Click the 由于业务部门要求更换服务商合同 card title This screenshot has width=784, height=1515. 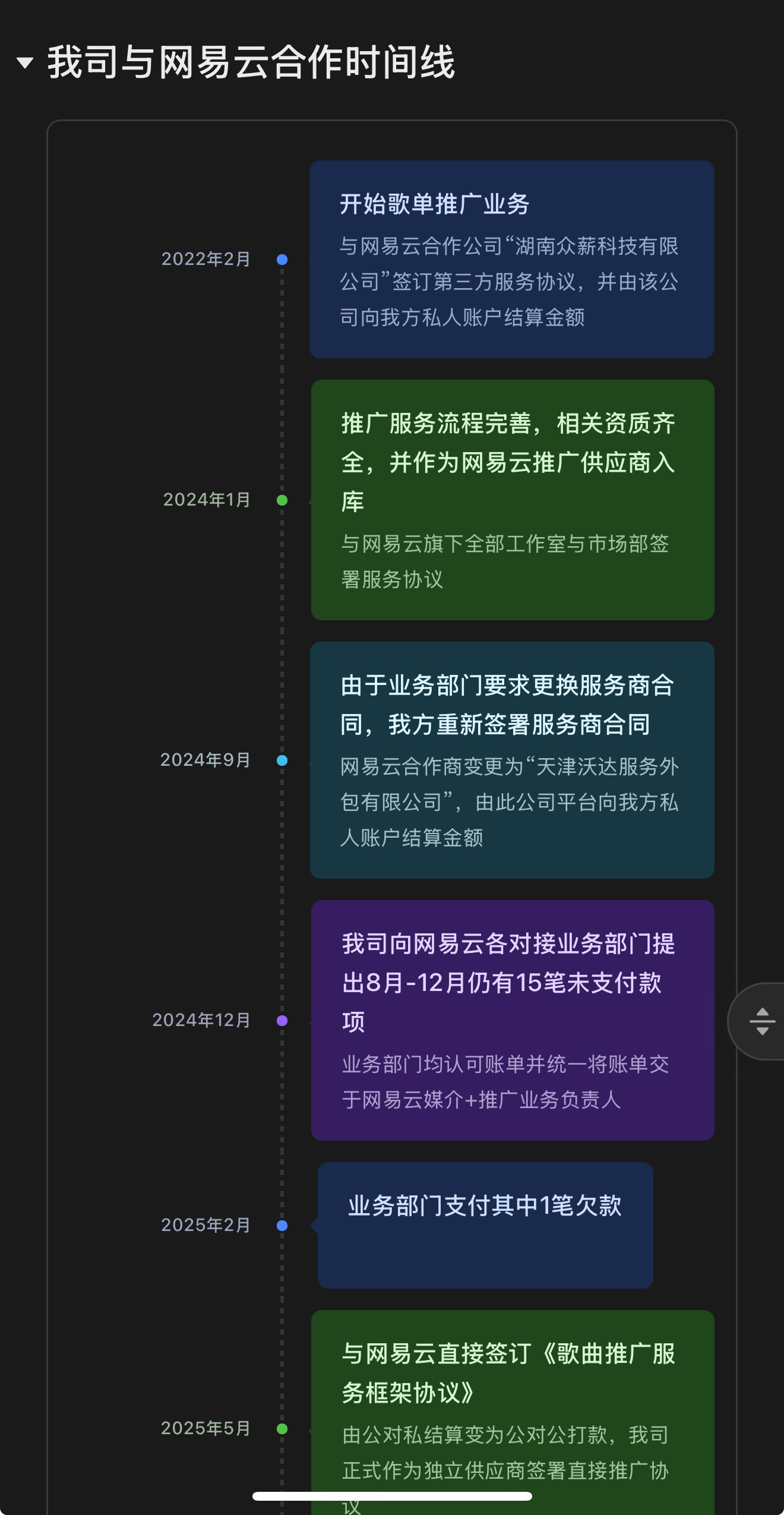[508, 705]
